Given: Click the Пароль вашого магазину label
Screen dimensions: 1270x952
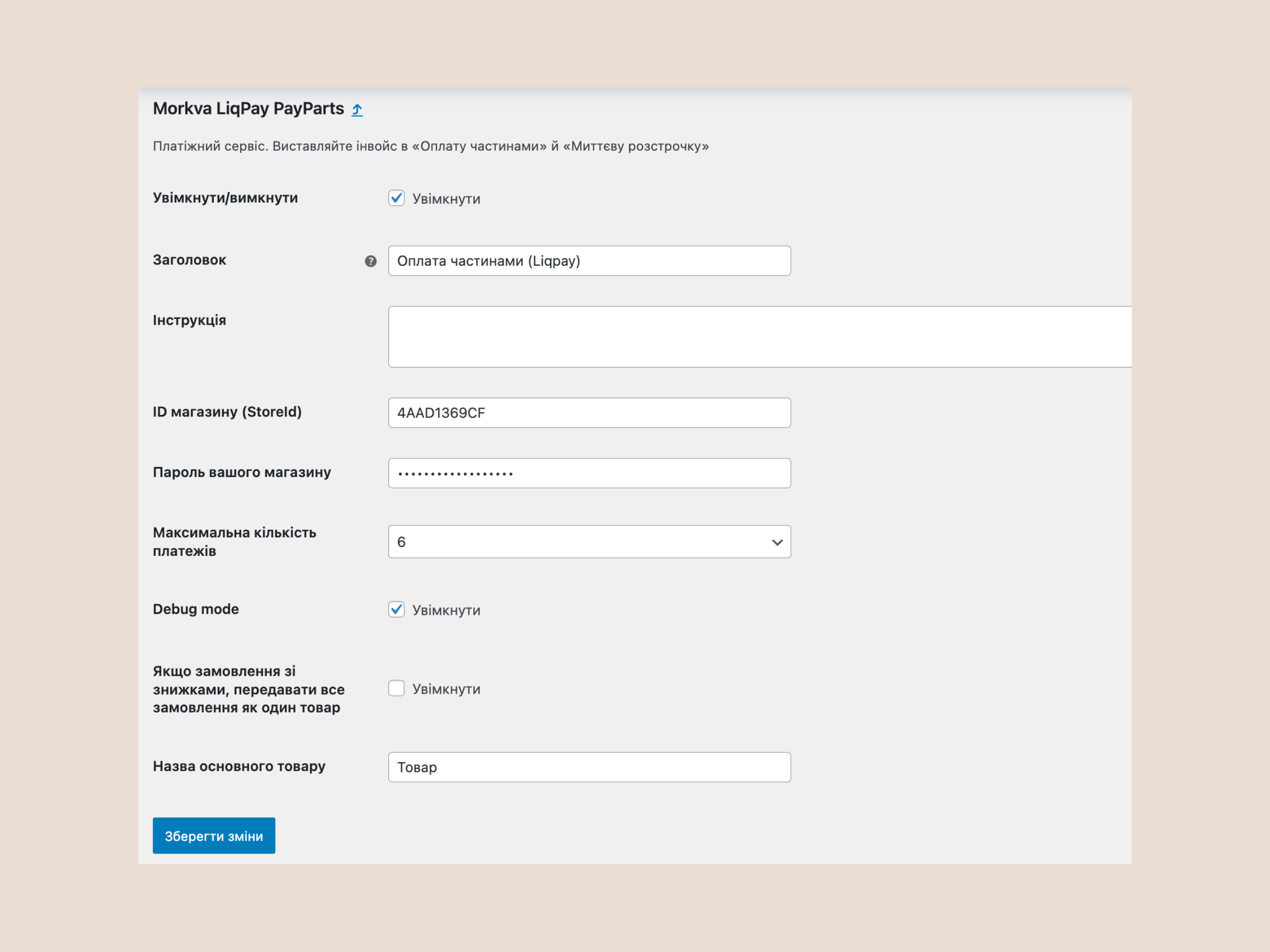Looking at the screenshot, I should [242, 472].
